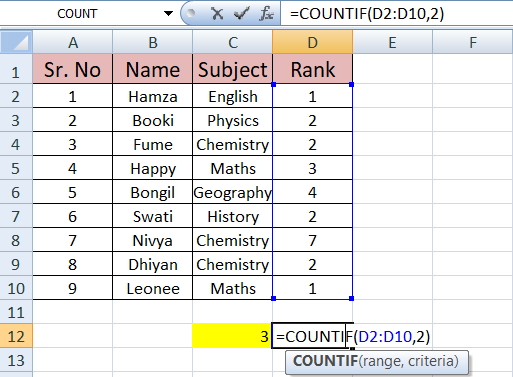Click the yellow cell showing 3

pyautogui.click(x=232, y=336)
